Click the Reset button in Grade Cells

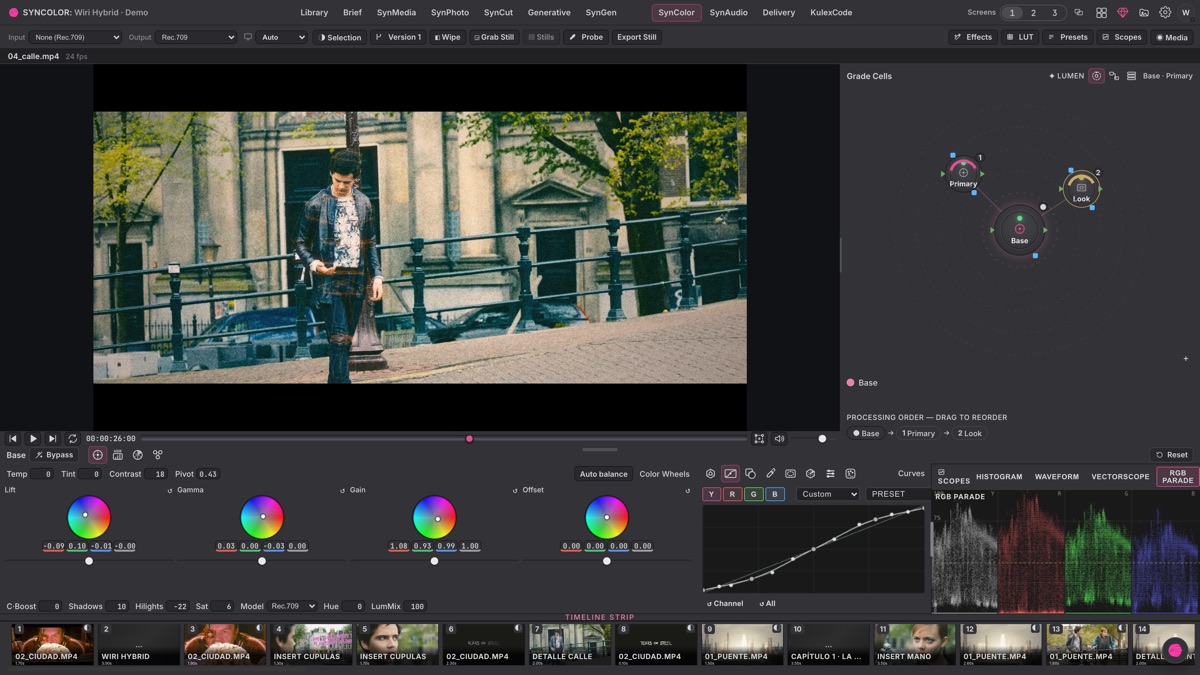point(1171,455)
